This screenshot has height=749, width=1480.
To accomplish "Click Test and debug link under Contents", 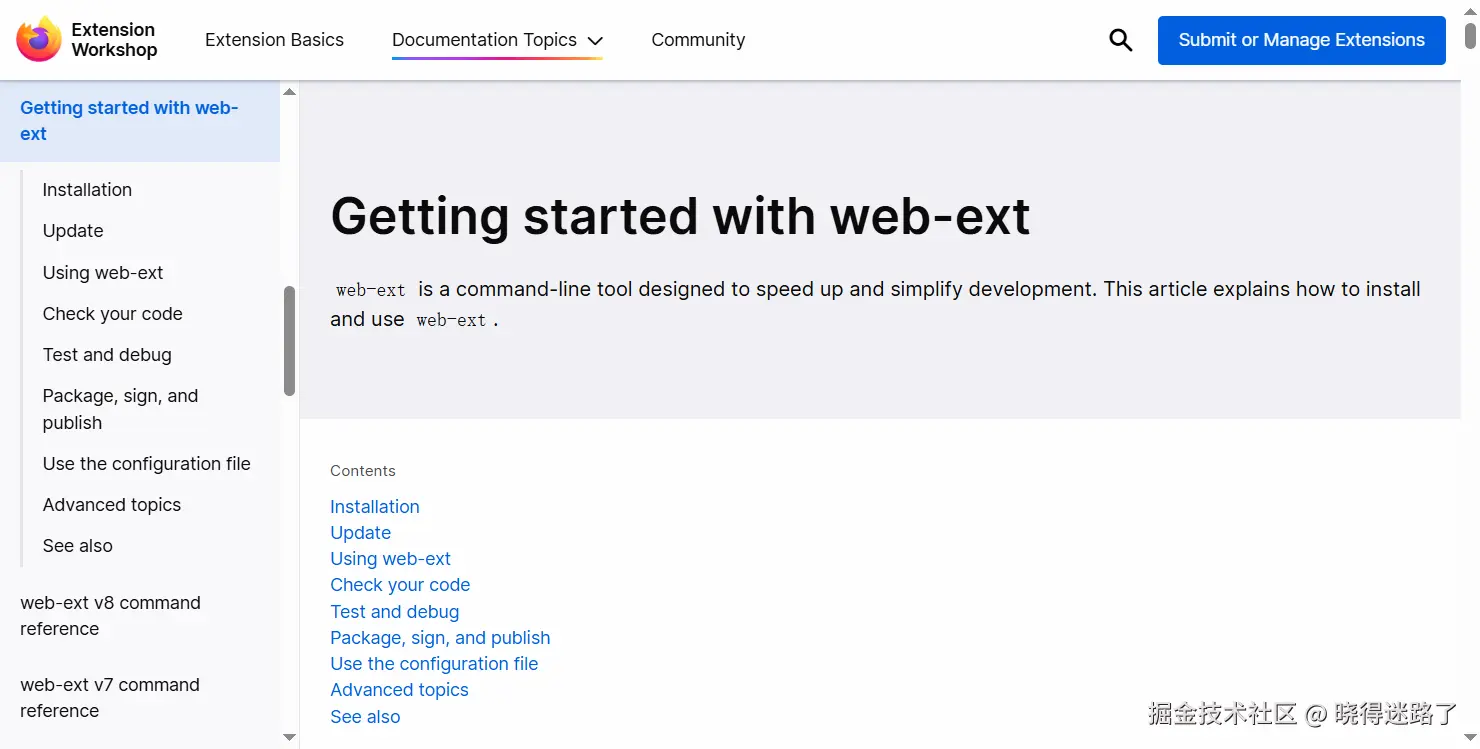I will click(395, 612).
